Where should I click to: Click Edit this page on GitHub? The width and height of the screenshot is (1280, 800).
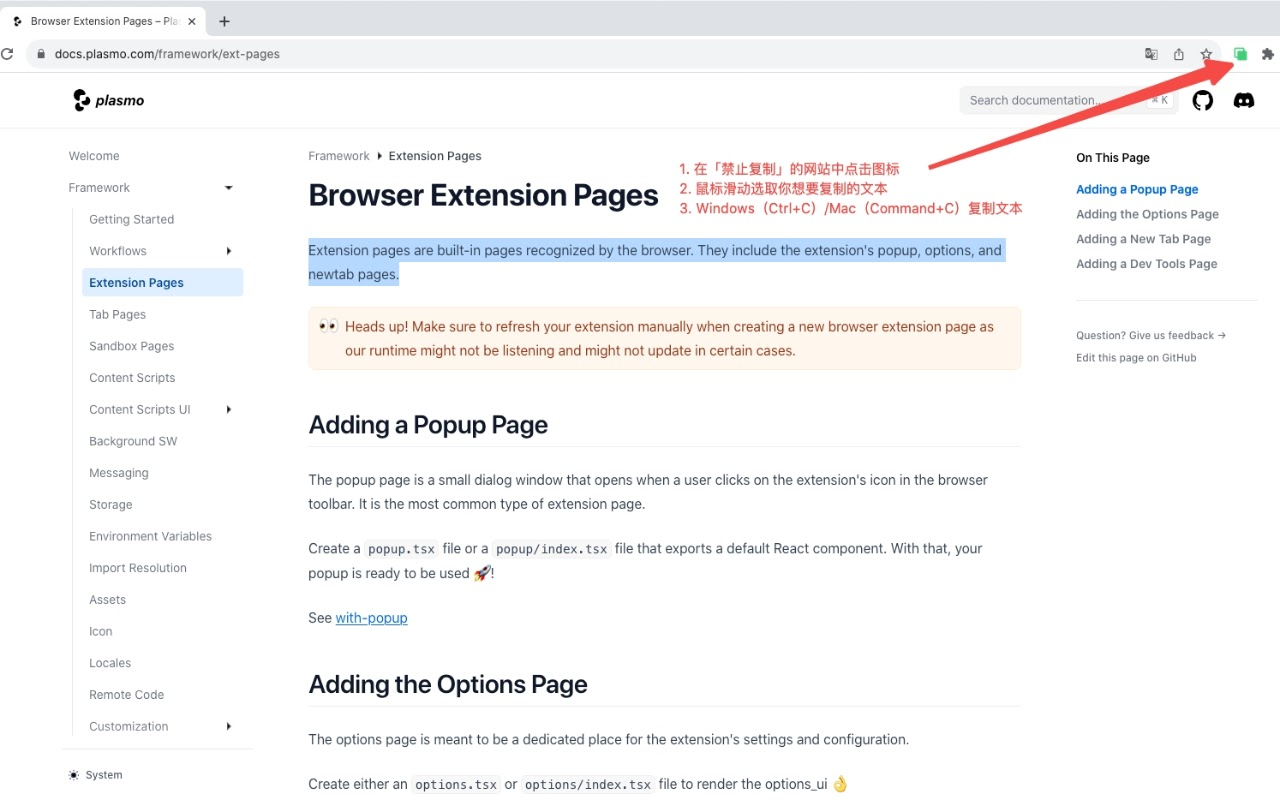coord(1136,358)
